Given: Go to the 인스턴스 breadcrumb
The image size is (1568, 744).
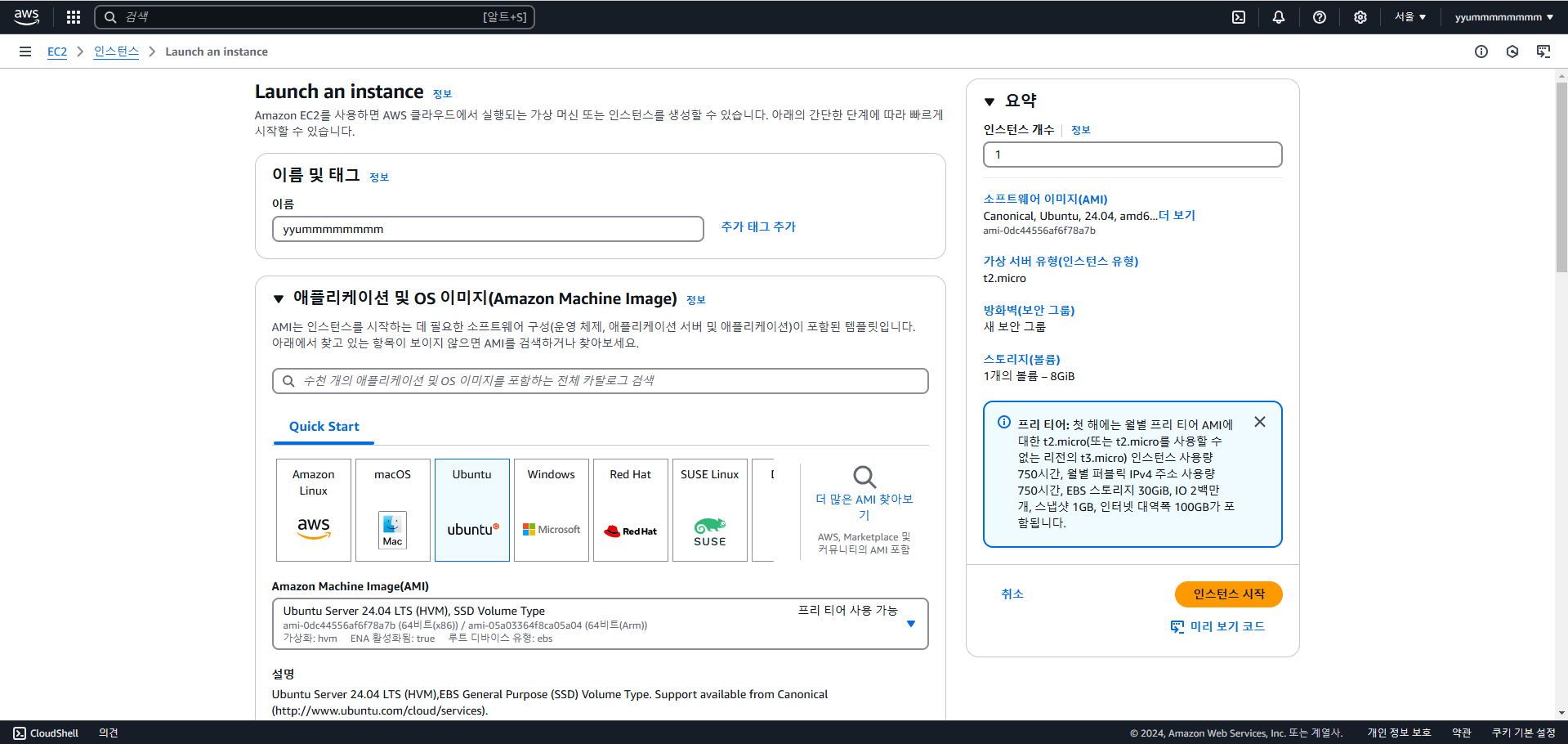Looking at the screenshot, I should 116,52.
